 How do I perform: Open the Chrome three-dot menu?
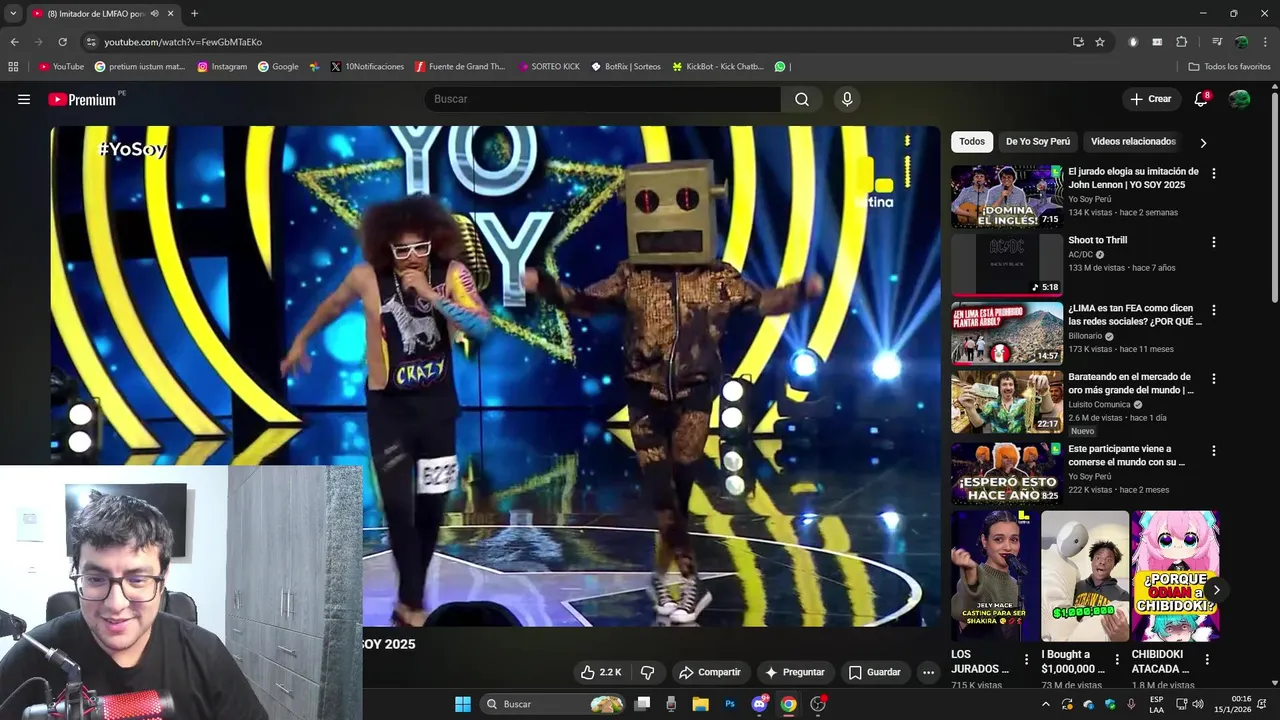coord(1265,42)
